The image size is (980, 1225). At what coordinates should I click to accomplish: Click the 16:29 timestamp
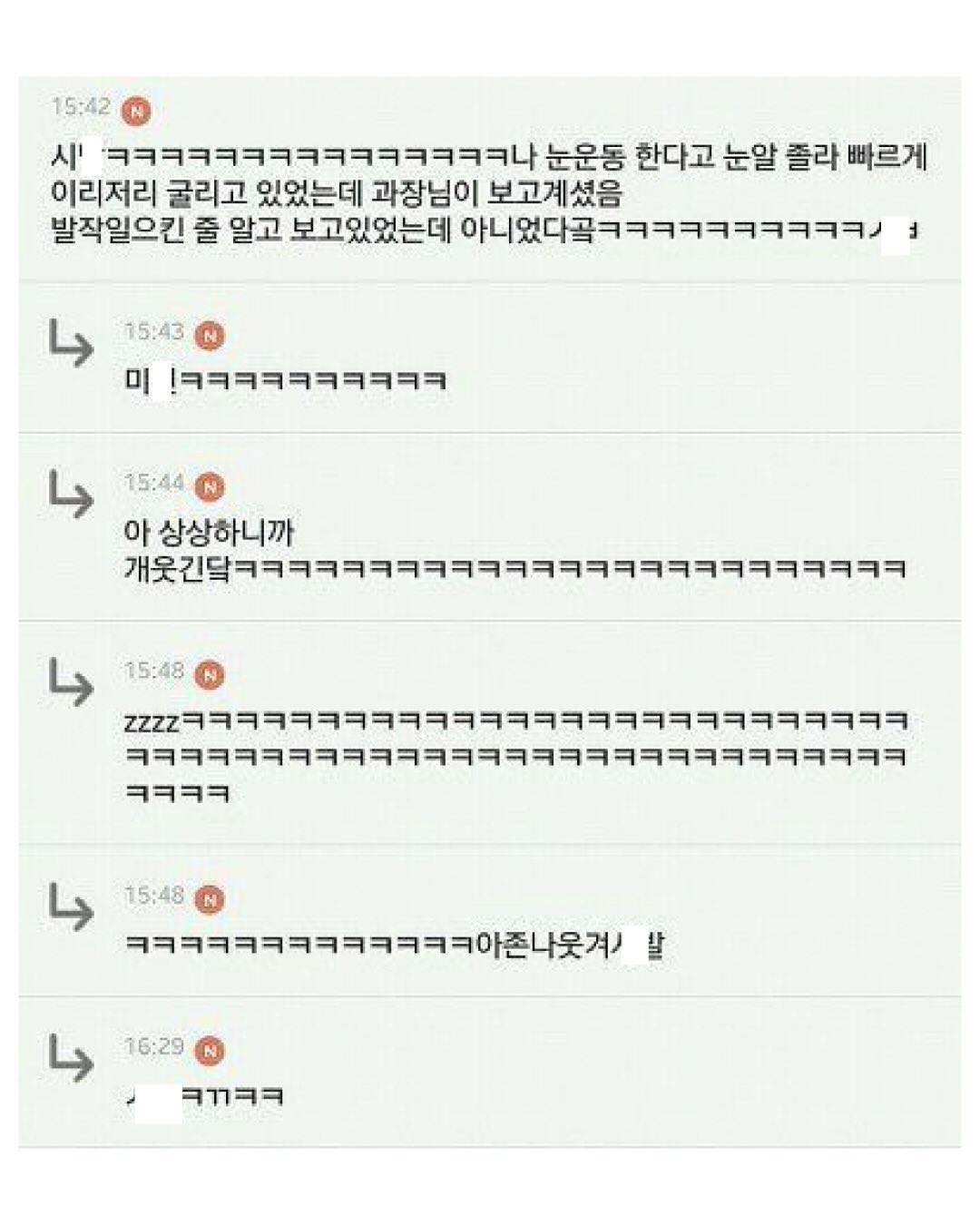[x=154, y=1047]
